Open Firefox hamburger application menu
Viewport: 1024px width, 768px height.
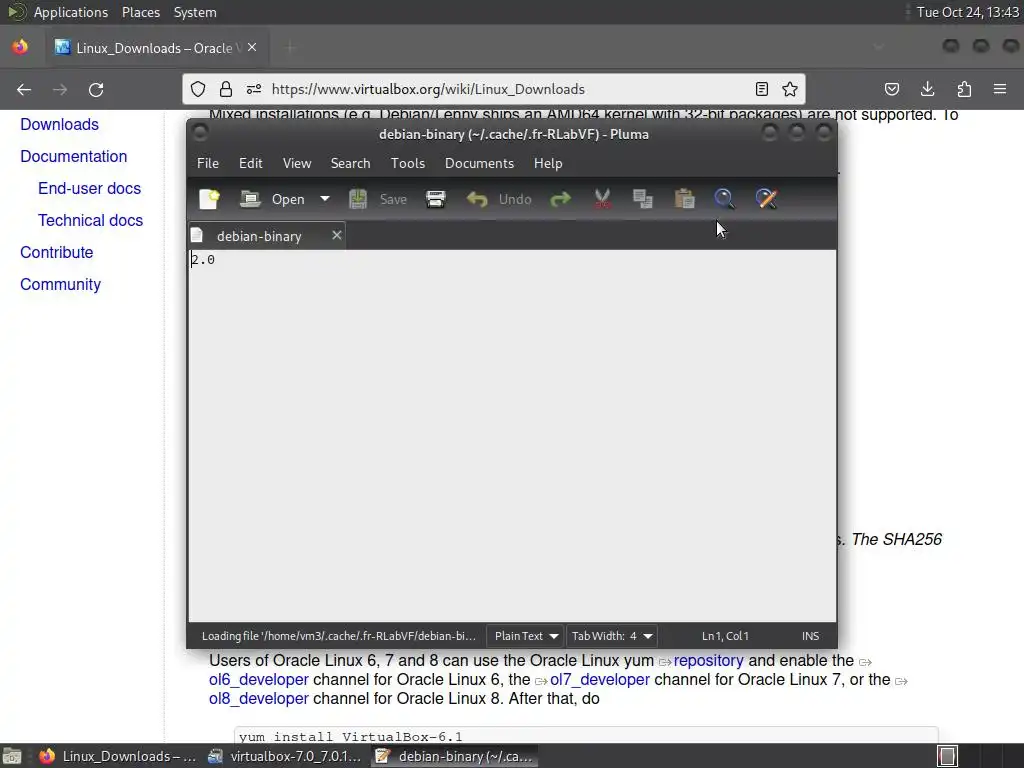[x=1000, y=89]
